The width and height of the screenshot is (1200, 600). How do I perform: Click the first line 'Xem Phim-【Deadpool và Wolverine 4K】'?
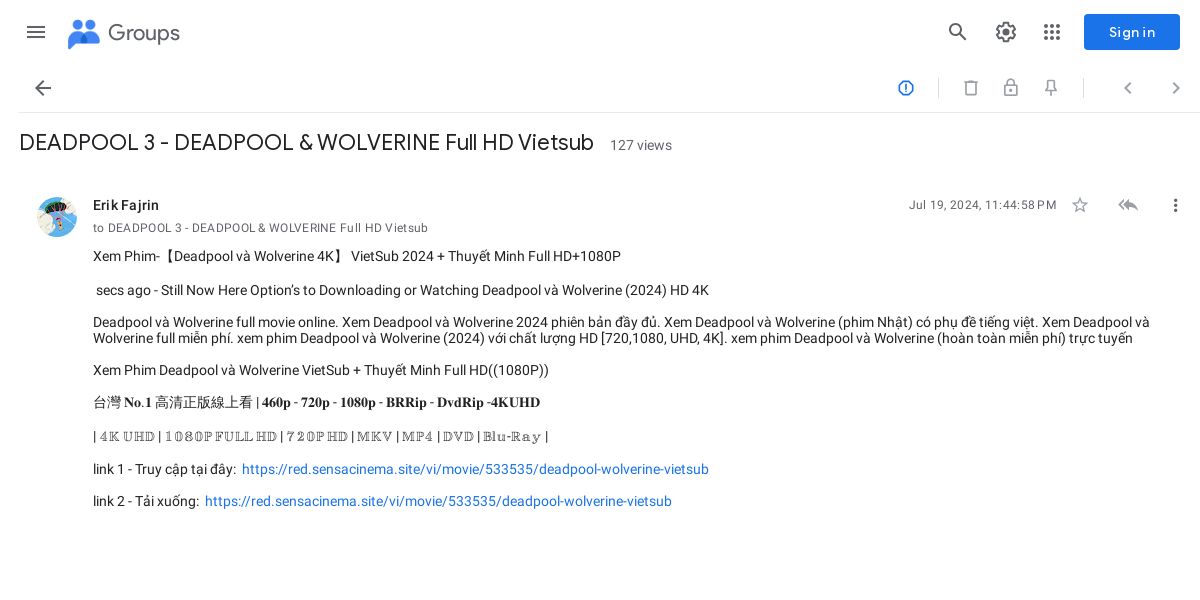click(357, 256)
